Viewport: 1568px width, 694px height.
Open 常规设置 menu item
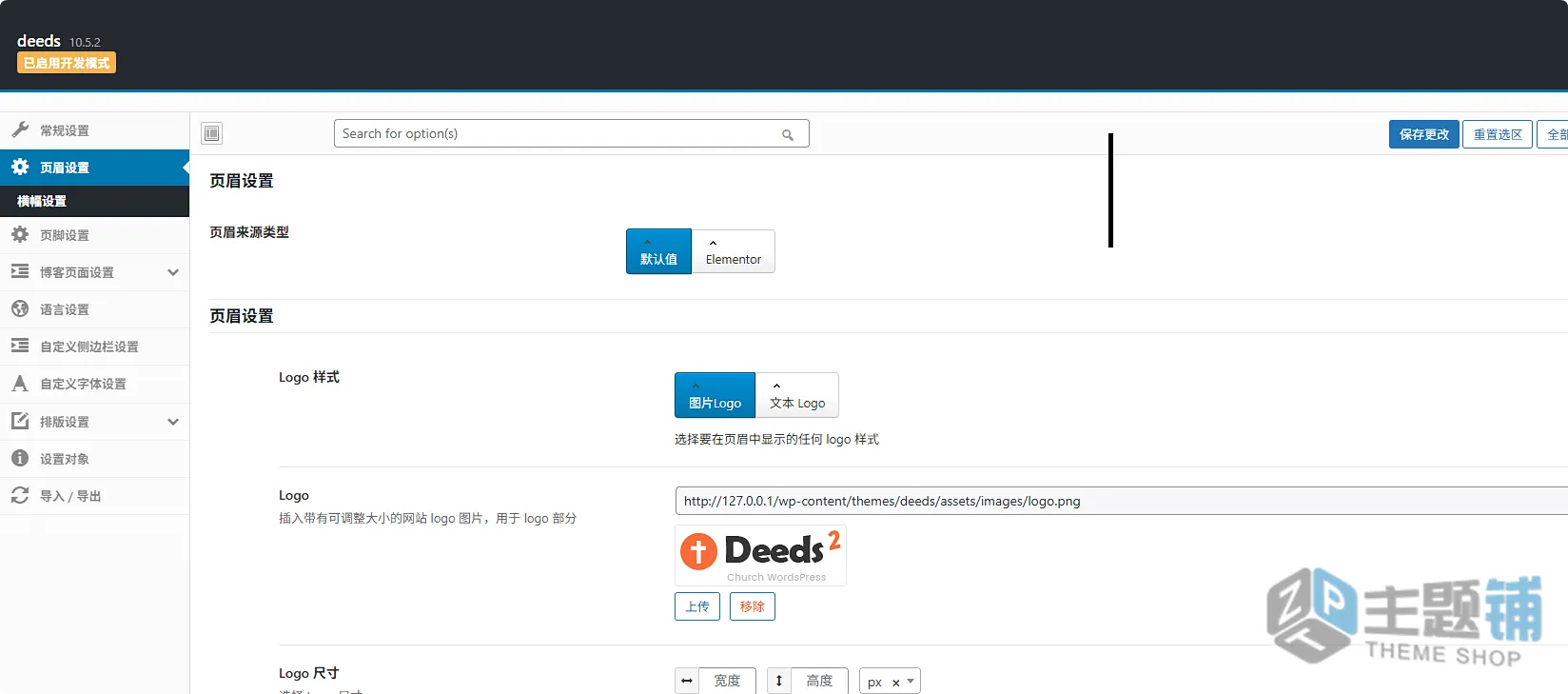tap(95, 130)
